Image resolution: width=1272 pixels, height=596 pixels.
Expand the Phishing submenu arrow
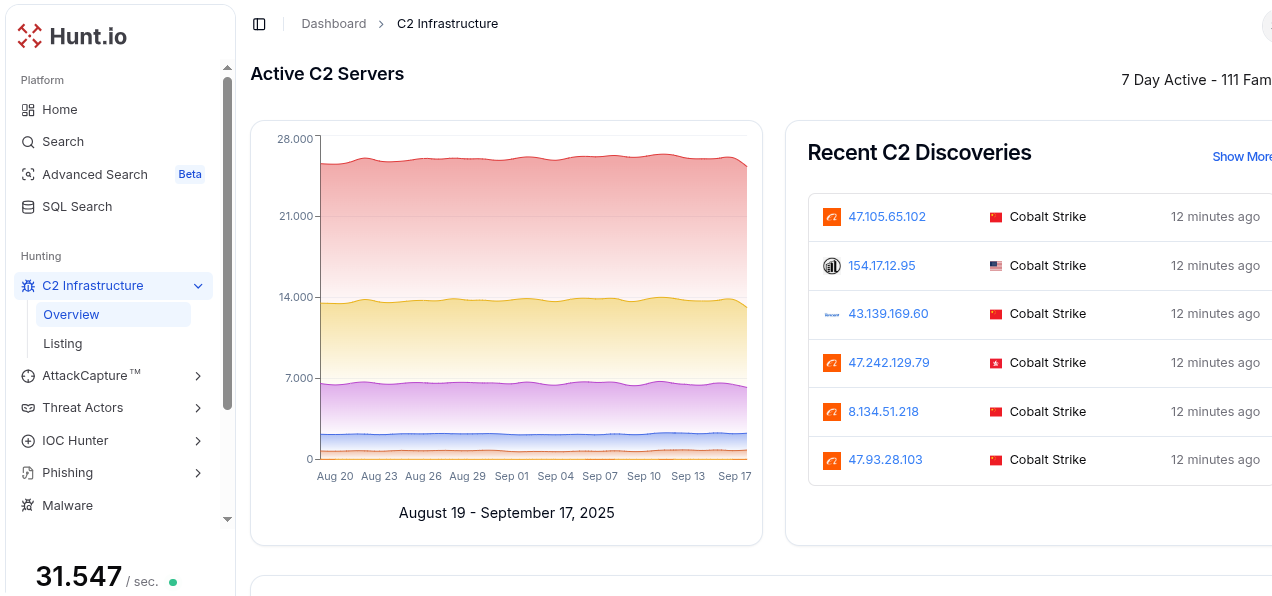click(198, 473)
